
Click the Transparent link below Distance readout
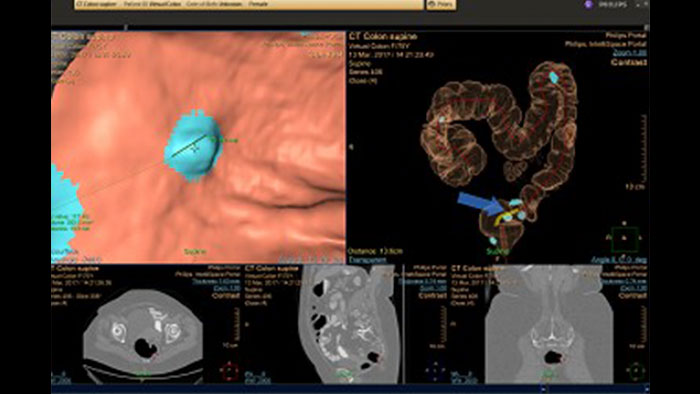(367, 259)
